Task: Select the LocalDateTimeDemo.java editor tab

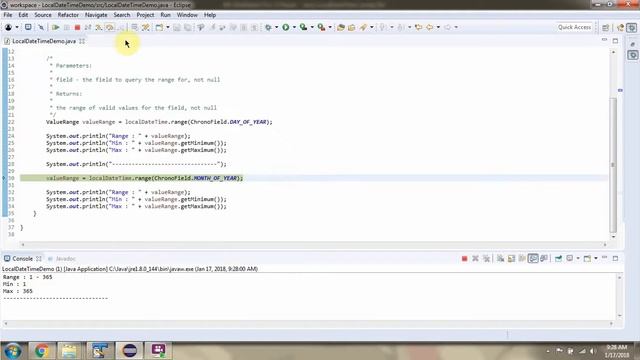Action: tap(43, 41)
